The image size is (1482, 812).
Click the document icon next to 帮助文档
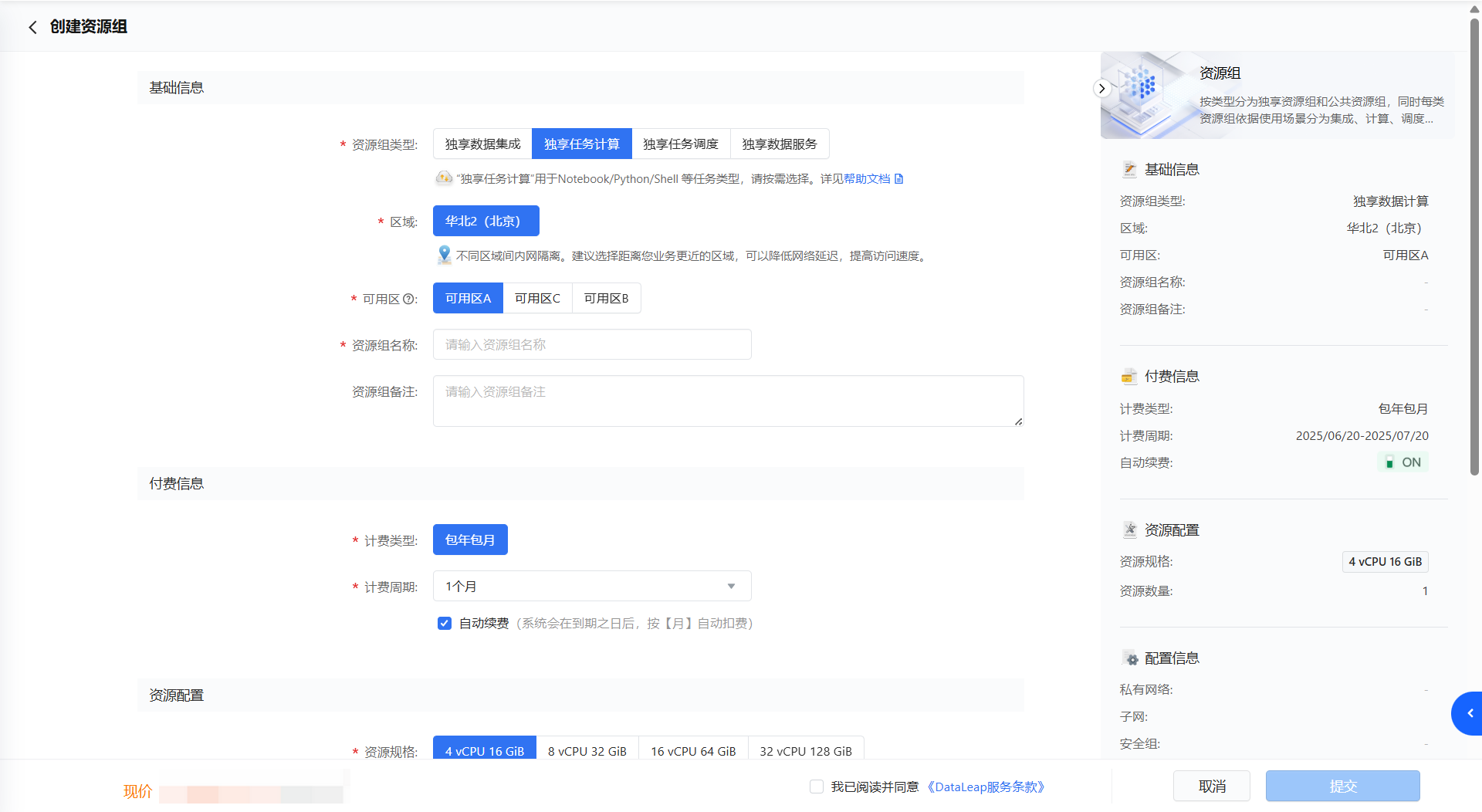tap(898, 179)
